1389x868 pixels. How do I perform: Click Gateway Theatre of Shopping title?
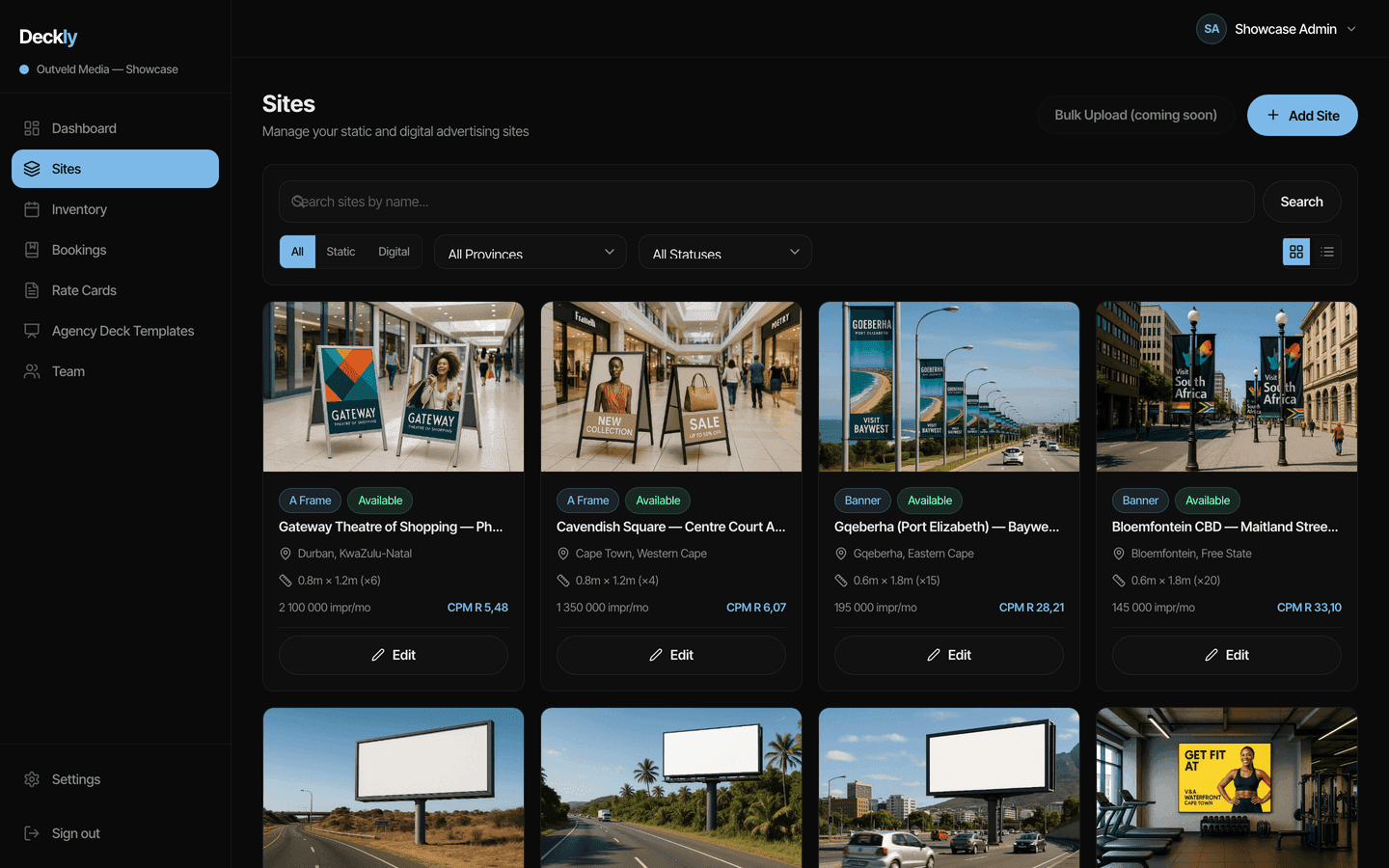pyautogui.click(x=391, y=527)
